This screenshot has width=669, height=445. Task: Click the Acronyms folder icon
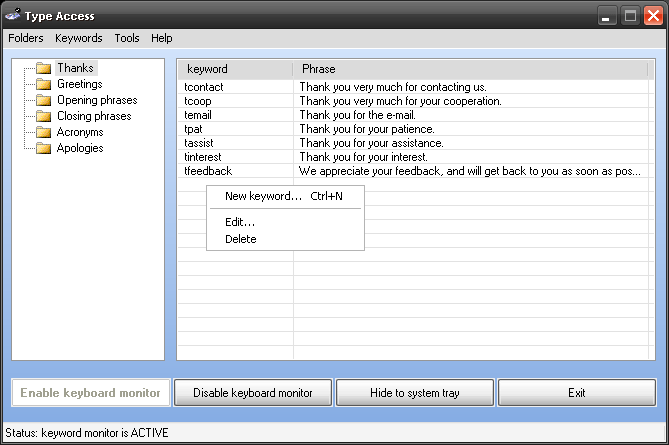[x=44, y=132]
